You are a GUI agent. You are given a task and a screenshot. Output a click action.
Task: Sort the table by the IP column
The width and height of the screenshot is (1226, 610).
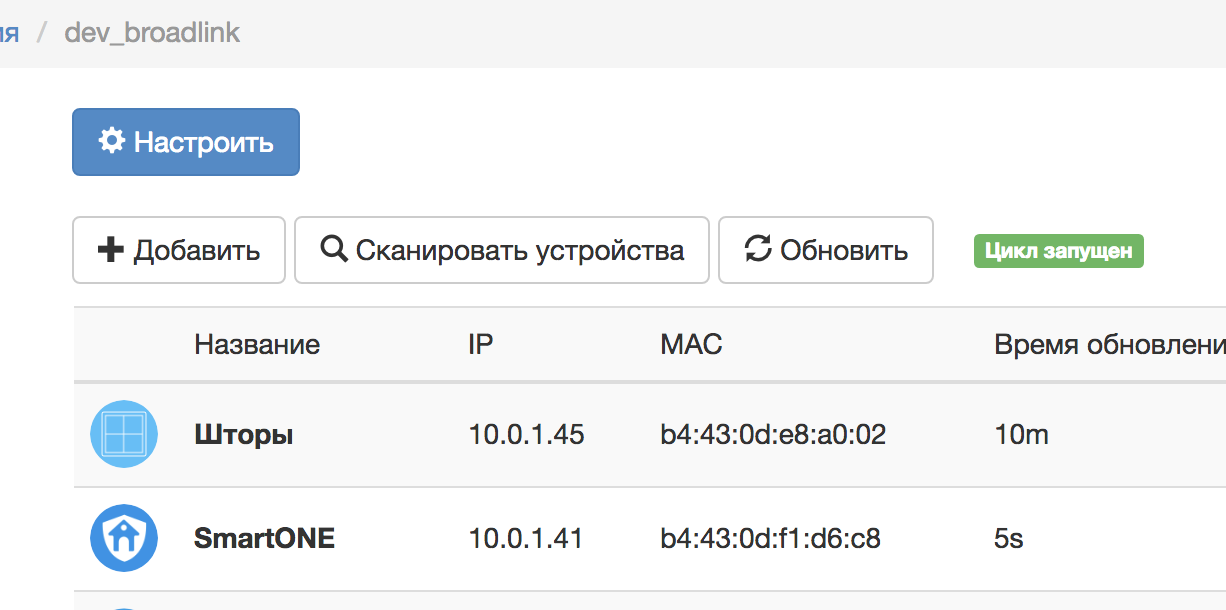pos(480,344)
